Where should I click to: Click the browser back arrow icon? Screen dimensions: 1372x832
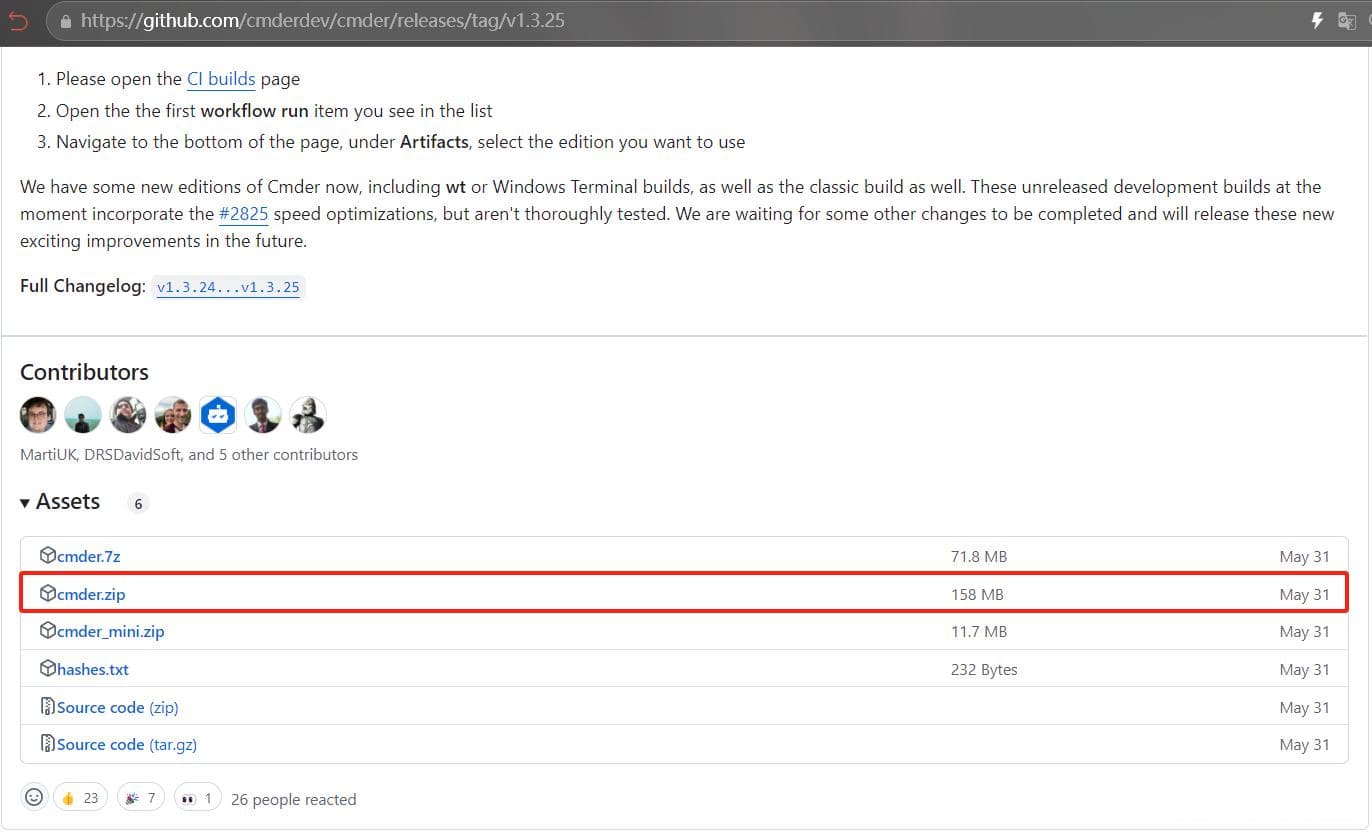pyautogui.click(x=17, y=20)
